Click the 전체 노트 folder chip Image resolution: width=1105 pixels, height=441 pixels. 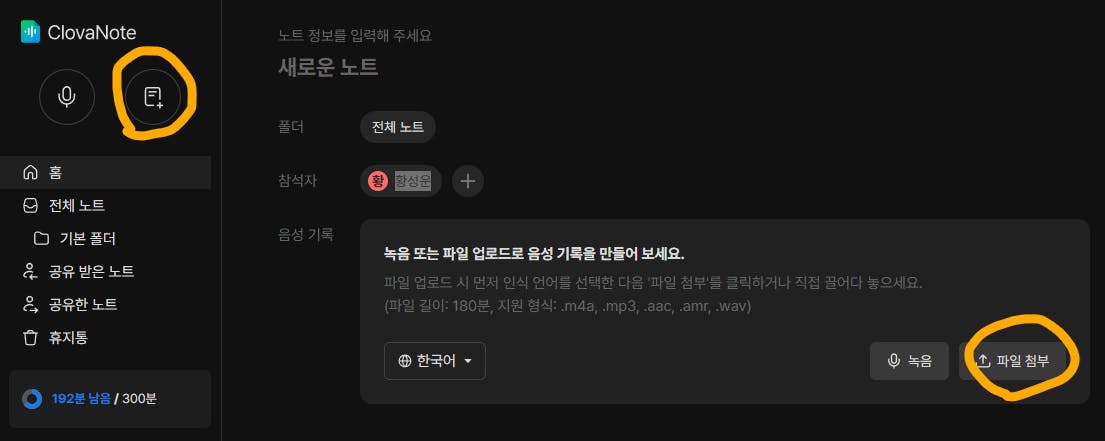(x=397, y=128)
